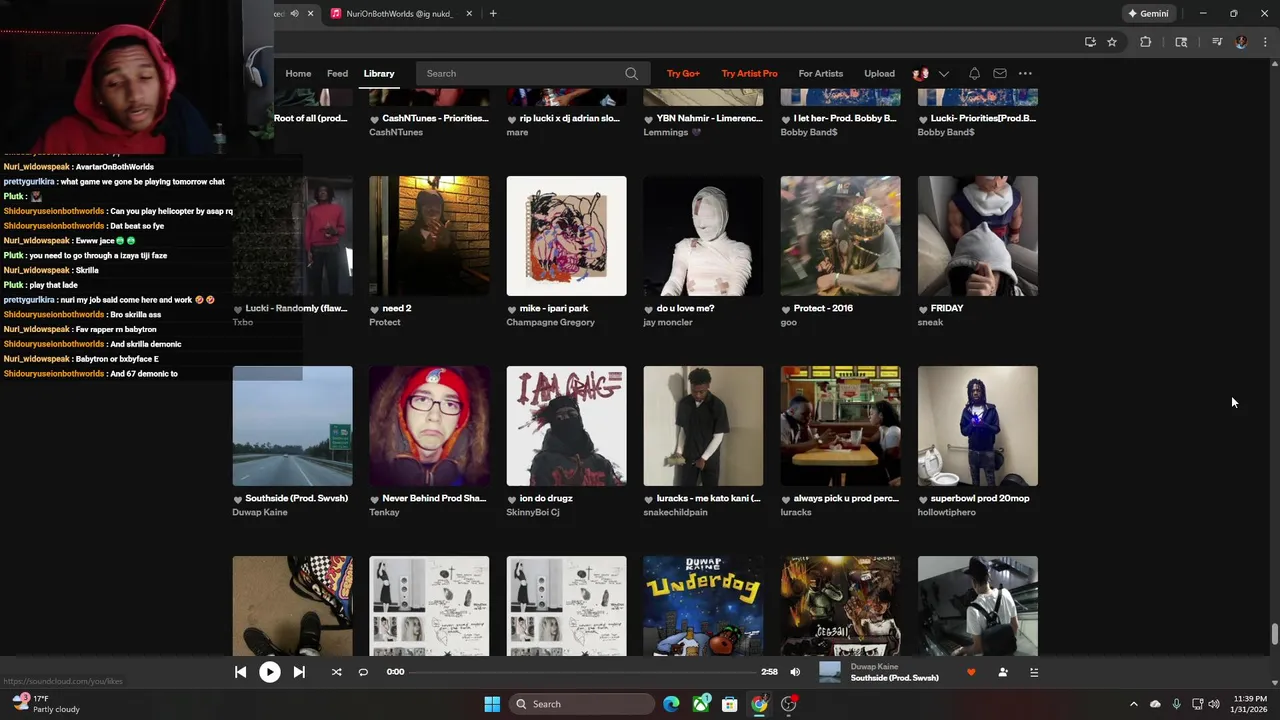Open artist link 'SkinnyBoi Cj'
This screenshot has width=1280, height=720.
[x=532, y=512]
